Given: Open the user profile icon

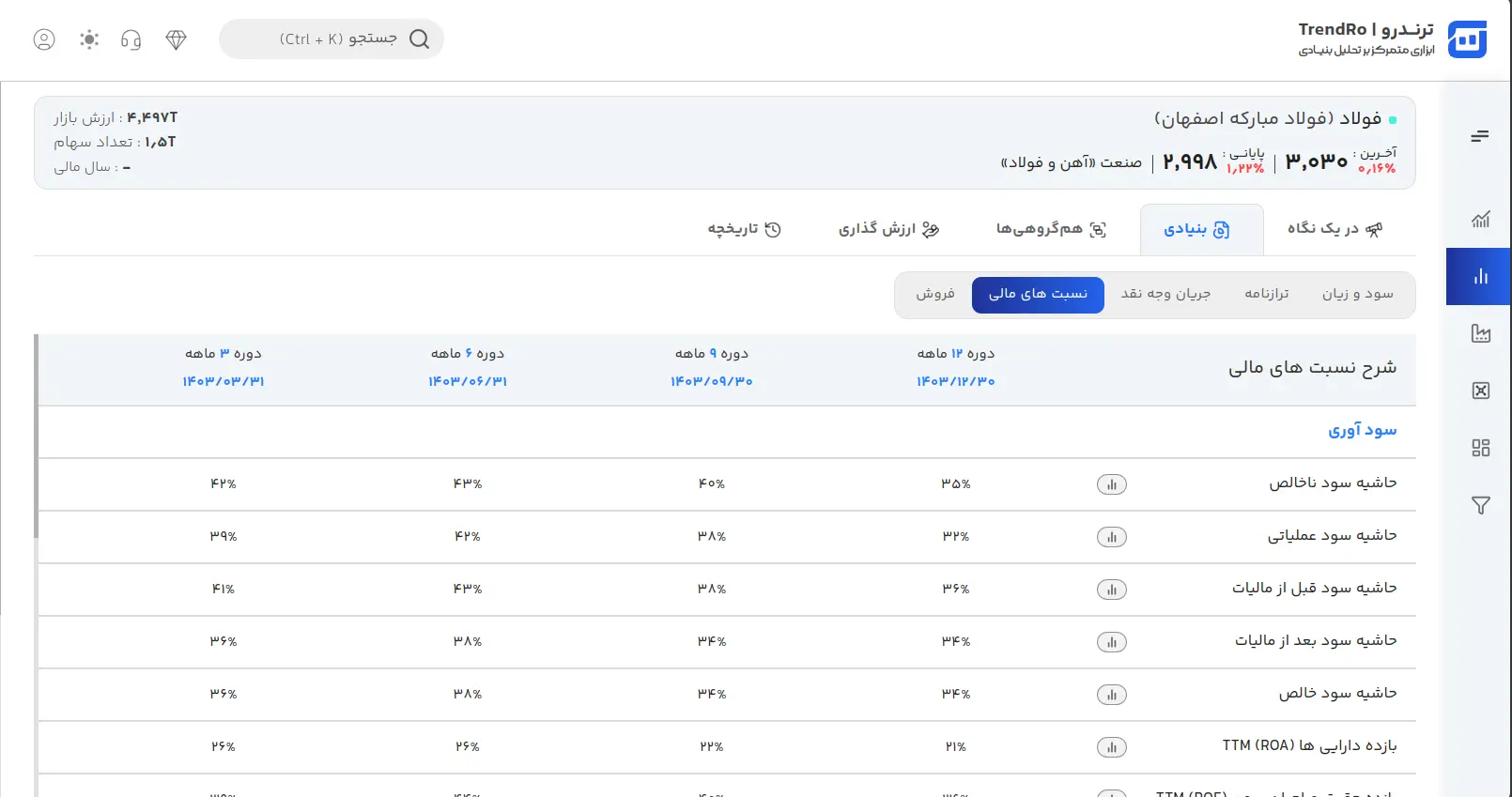Looking at the screenshot, I should pos(44,39).
